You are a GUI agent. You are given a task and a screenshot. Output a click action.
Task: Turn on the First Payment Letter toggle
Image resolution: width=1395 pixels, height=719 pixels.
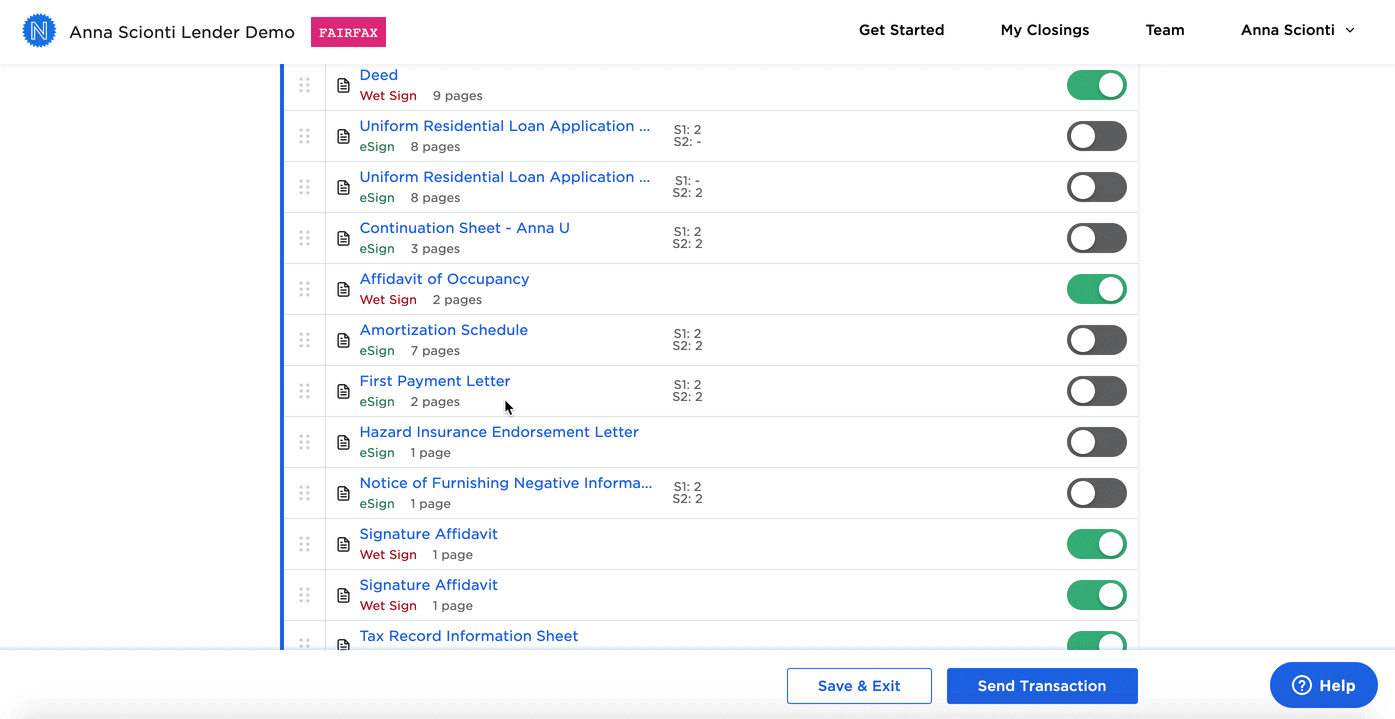coord(1096,391)
